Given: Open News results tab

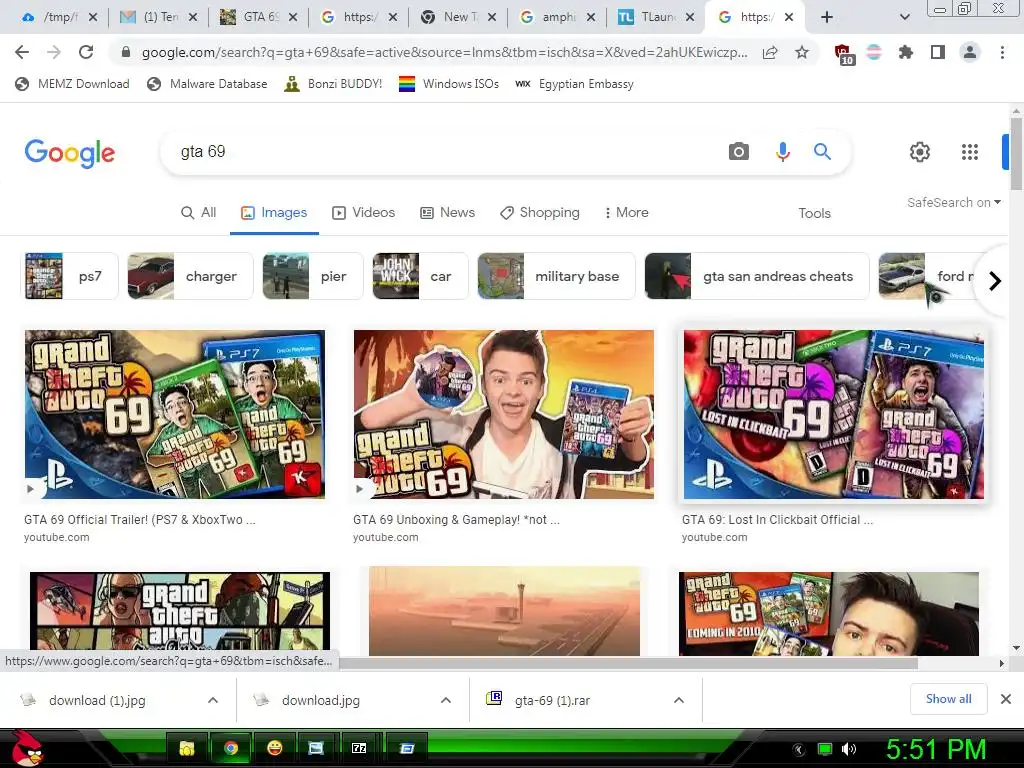Looking at the screenshot, I should pyautogui.click(x=447, y=213).
